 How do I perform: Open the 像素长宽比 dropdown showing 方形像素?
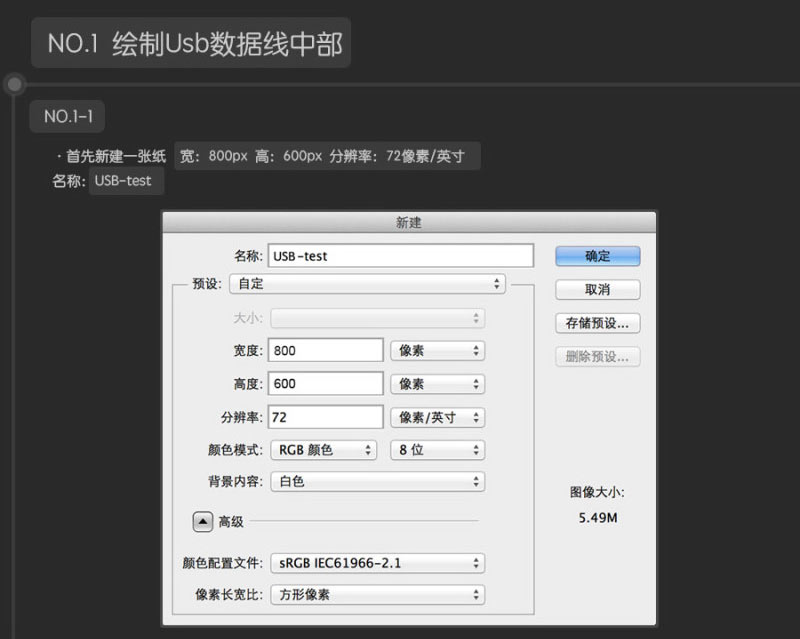[x=377, y=593]
